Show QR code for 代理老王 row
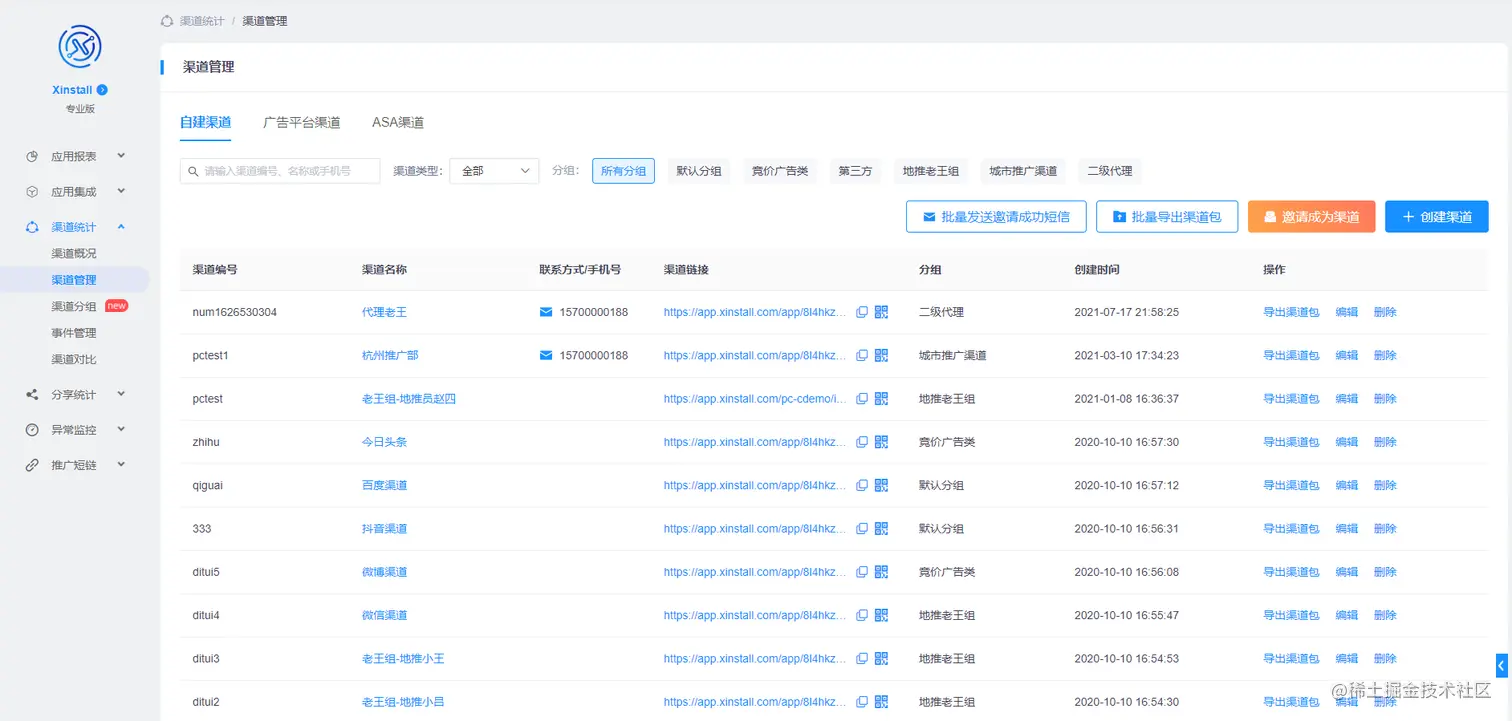The height and width of the screenshot is (721, 1512). click(881, 312)
